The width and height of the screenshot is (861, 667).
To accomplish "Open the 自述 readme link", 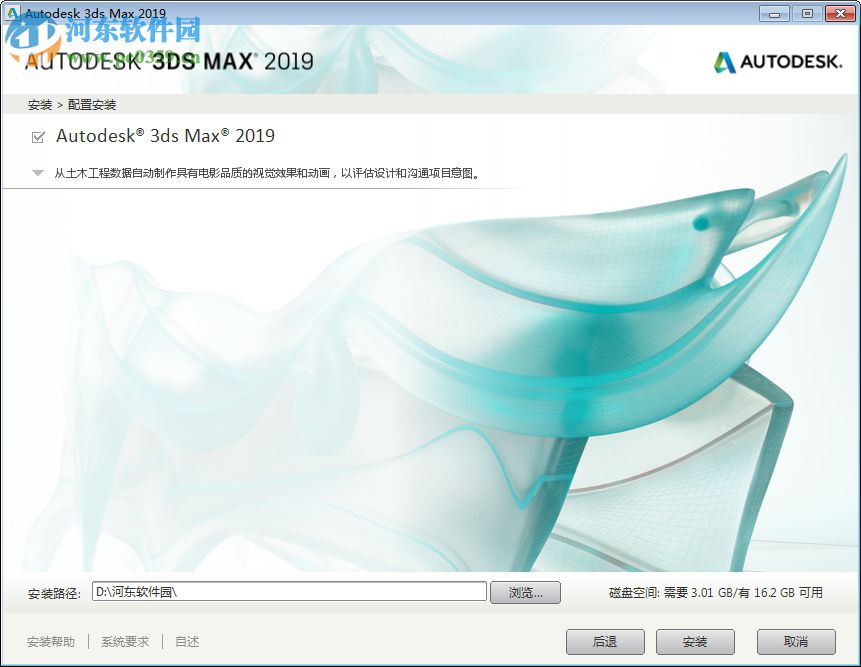I will 186,642.
